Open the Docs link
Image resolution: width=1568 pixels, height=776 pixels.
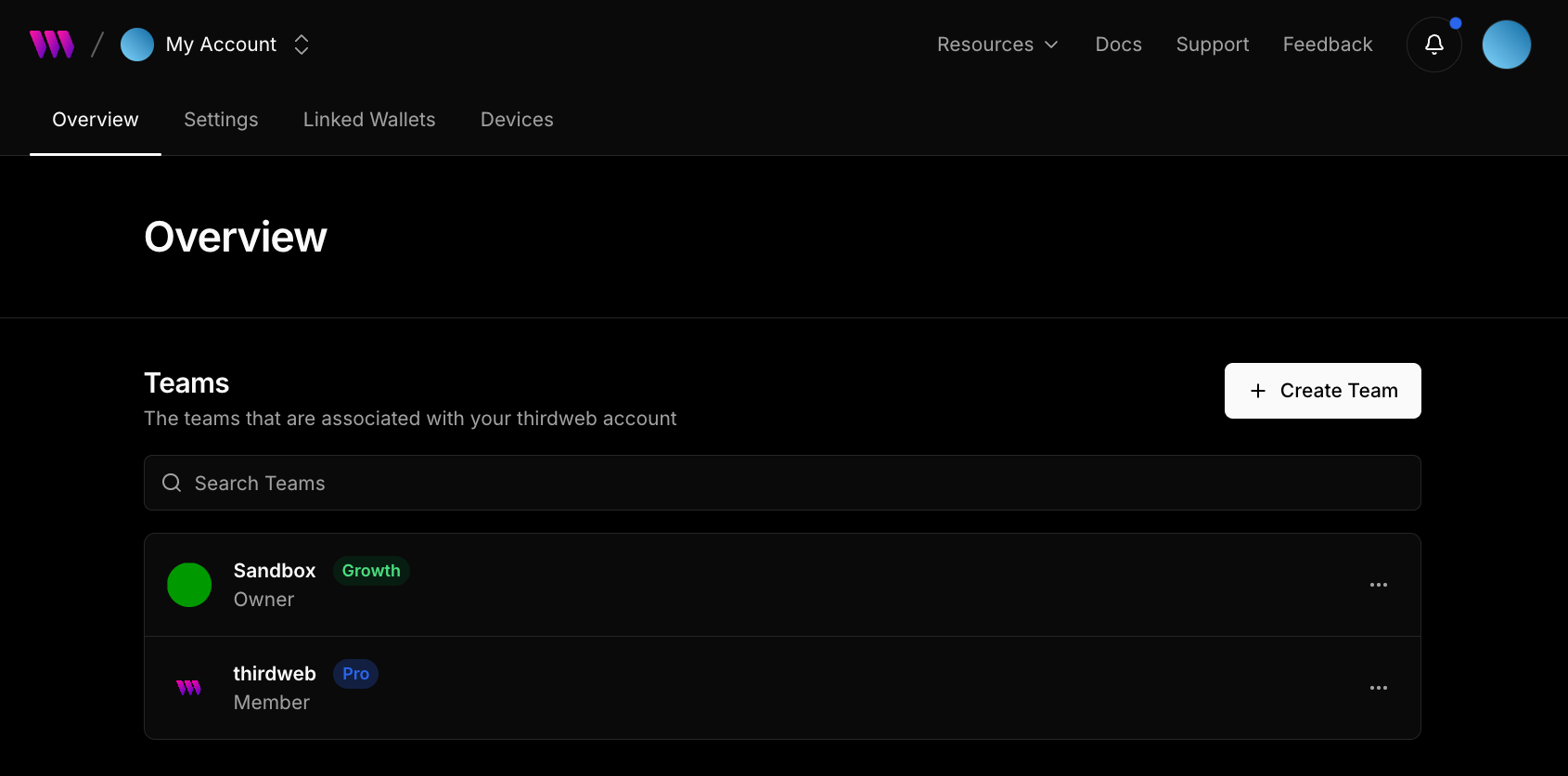click(x=1119, y=45)
